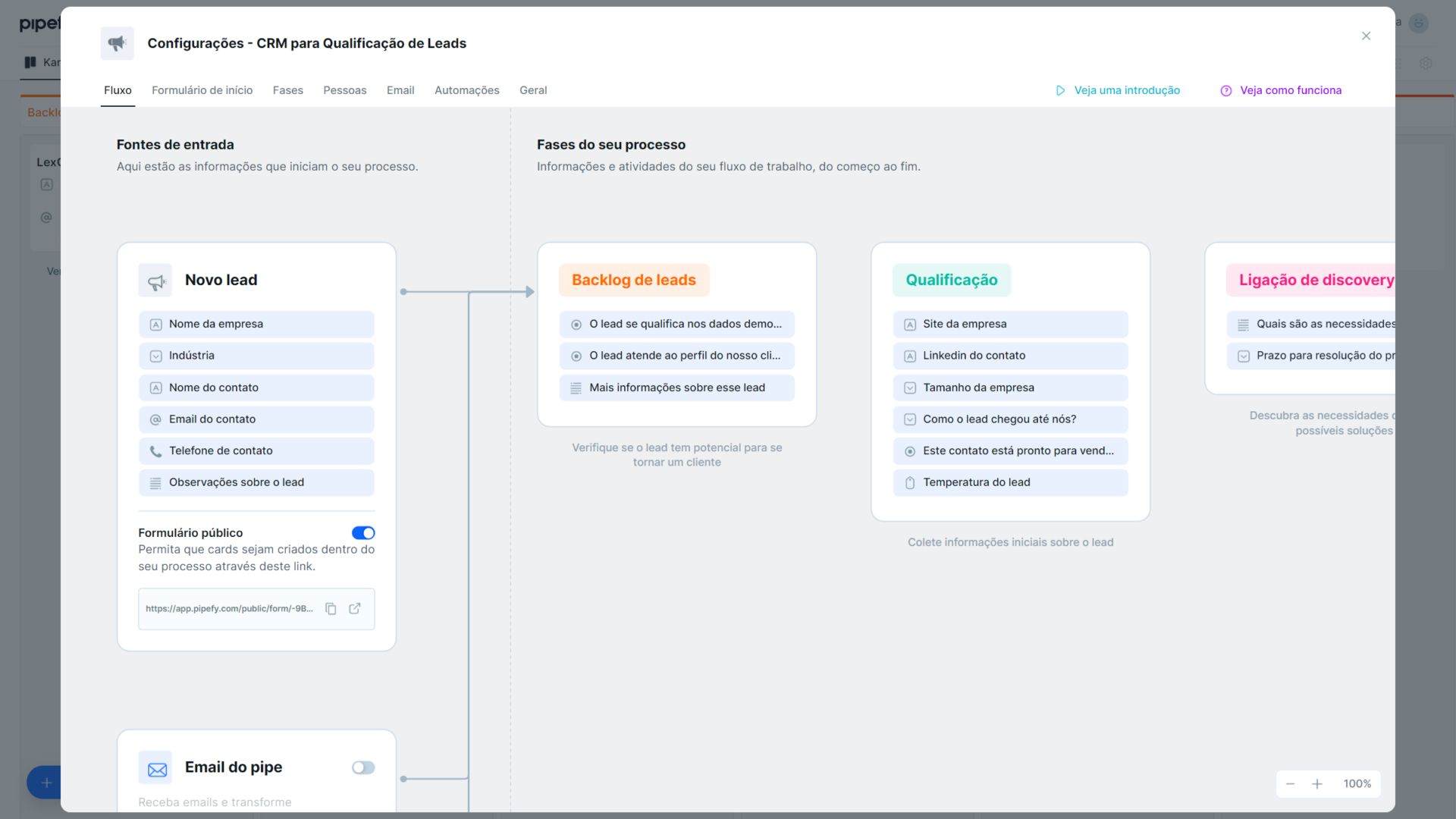Enable the Email do pipe toggle
The height and width of the screenshot is (819, 1456).
click(x=363, y=767)
